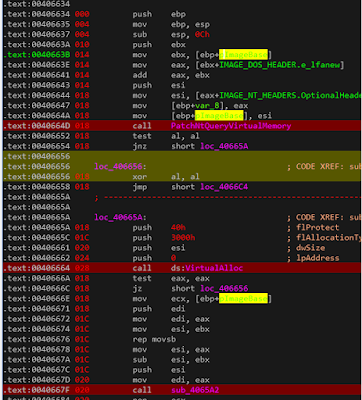The width and height of the screenshot is (362, 400).
Task: Click the rep movsb instruction
Action: pyautogui.click(x=154, y=339)
